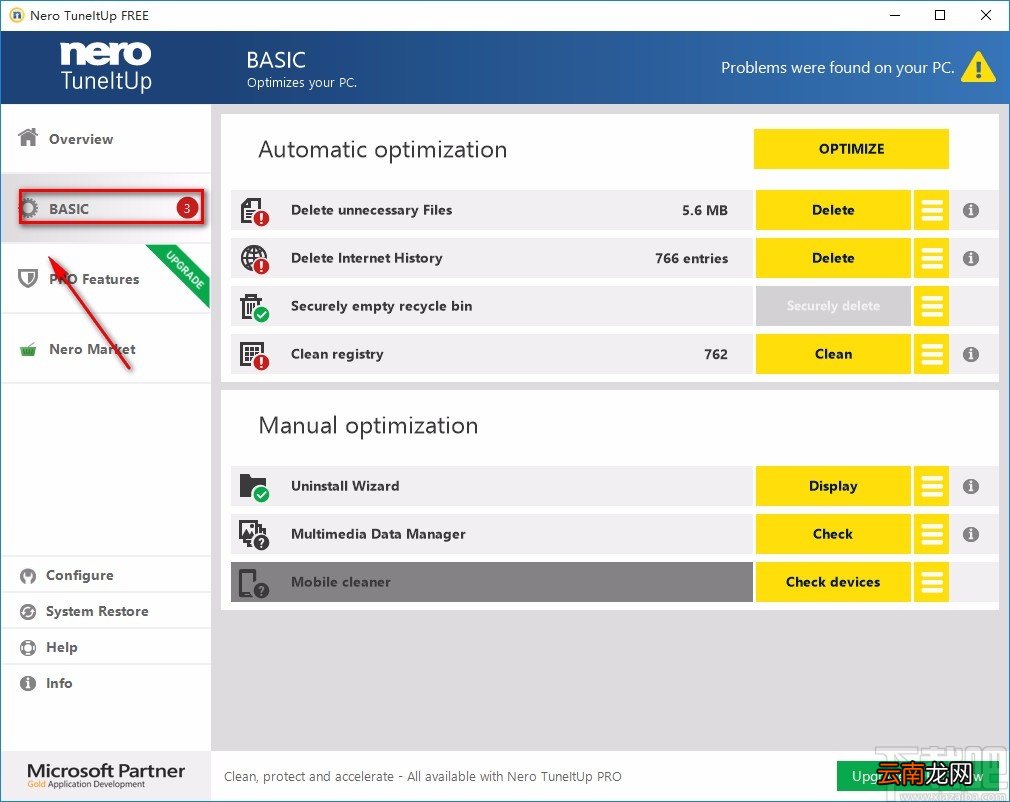Click the 'Manual optimization' heading

(x=368, y=426)
